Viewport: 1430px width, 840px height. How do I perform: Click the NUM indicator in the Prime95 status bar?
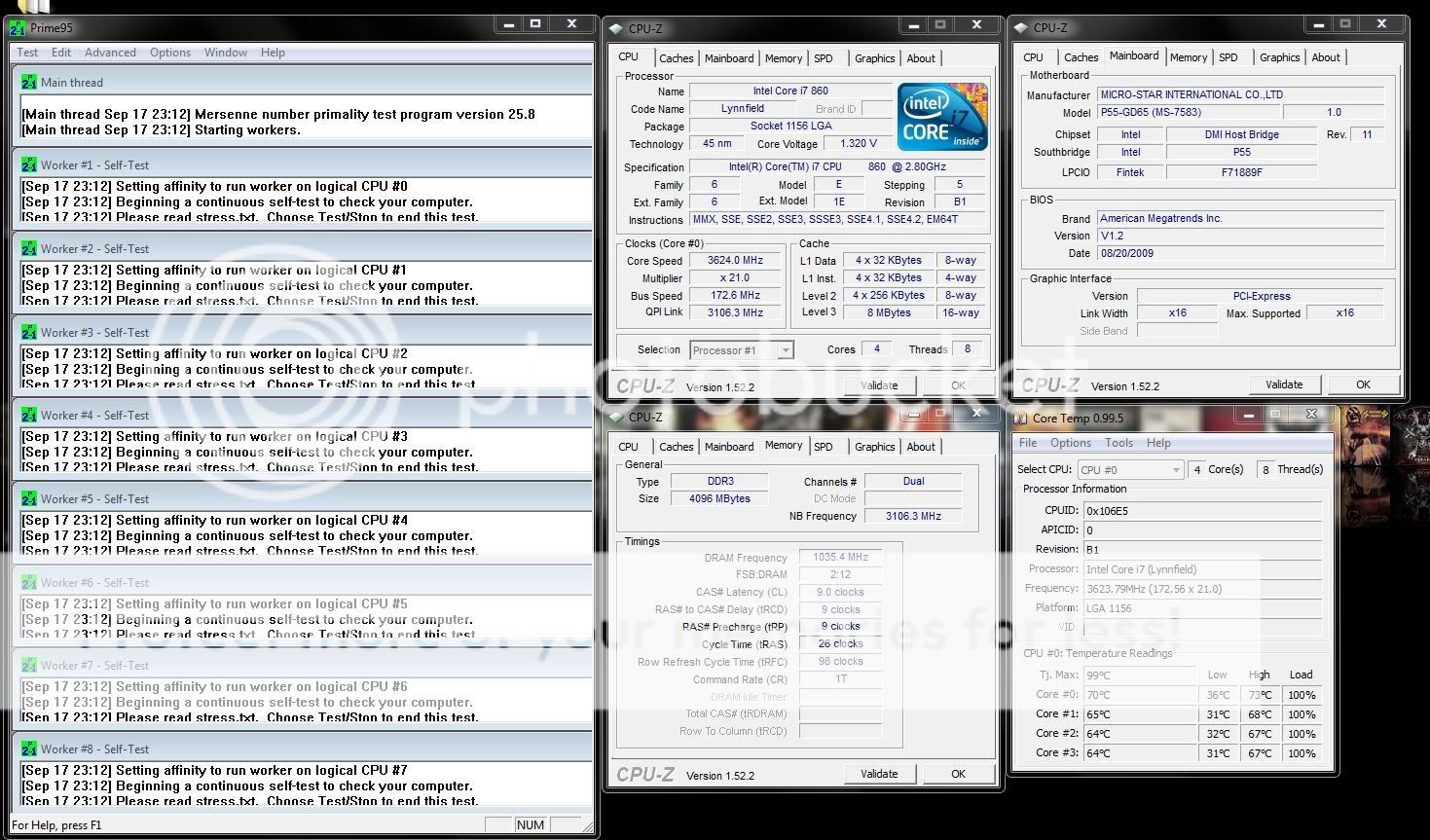531,825
